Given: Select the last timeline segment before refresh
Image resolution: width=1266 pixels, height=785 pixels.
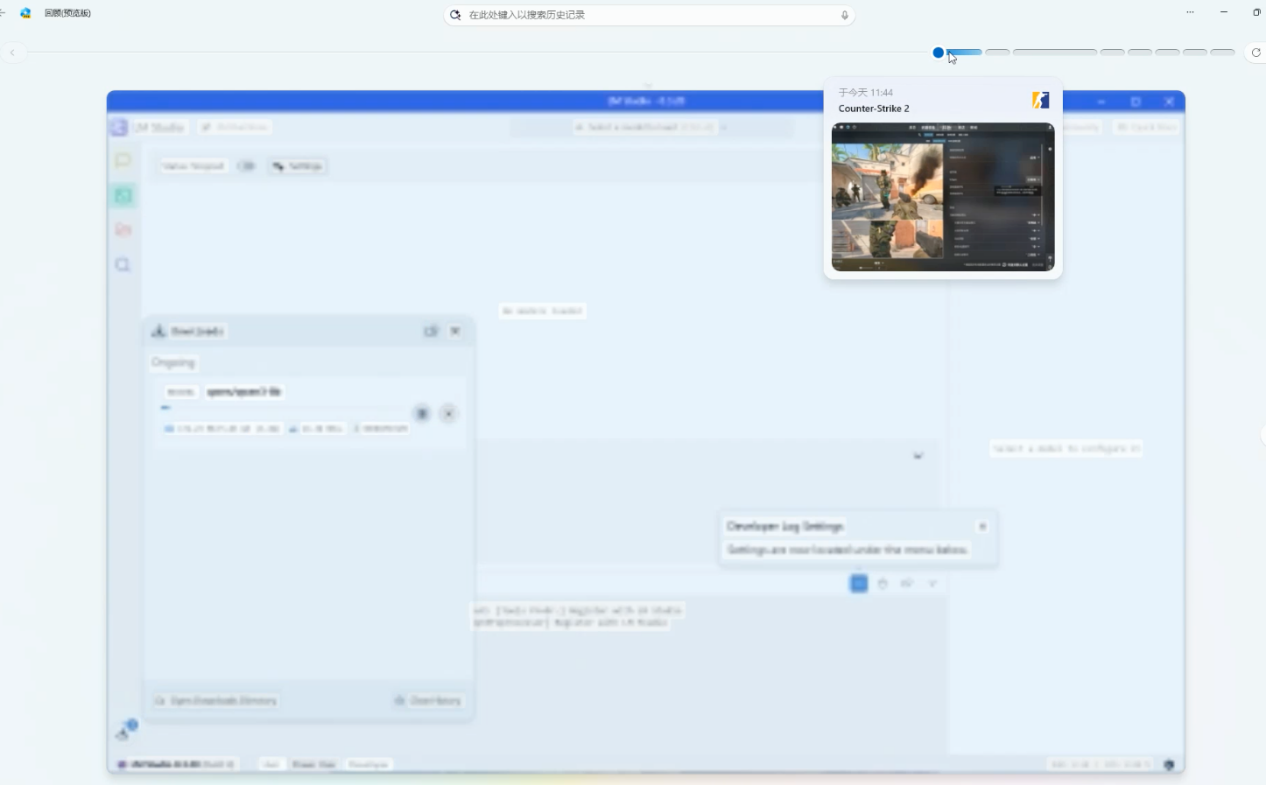Looking at the screenshot, I should click(1222, 52).
